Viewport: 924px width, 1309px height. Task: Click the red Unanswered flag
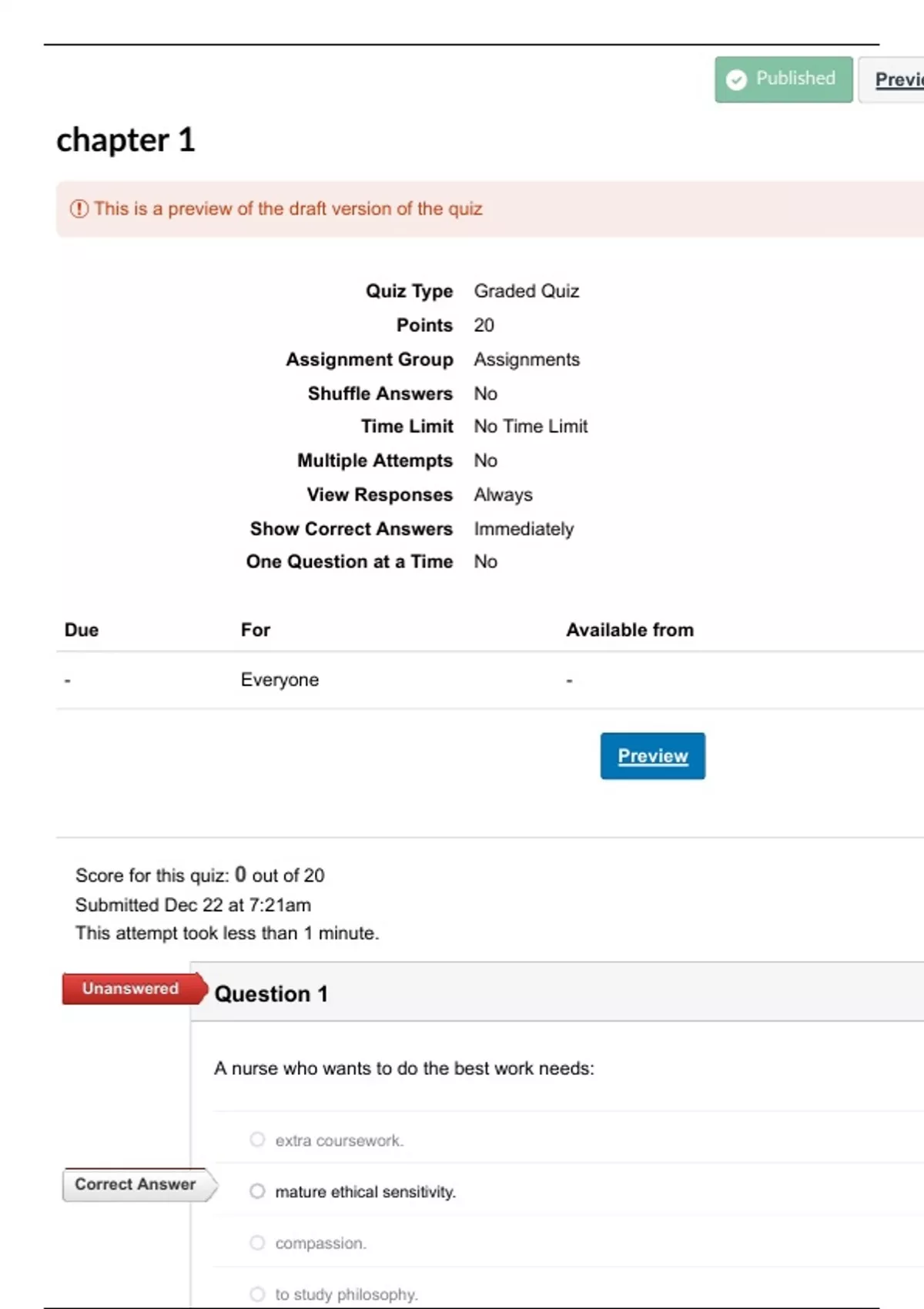135,989
